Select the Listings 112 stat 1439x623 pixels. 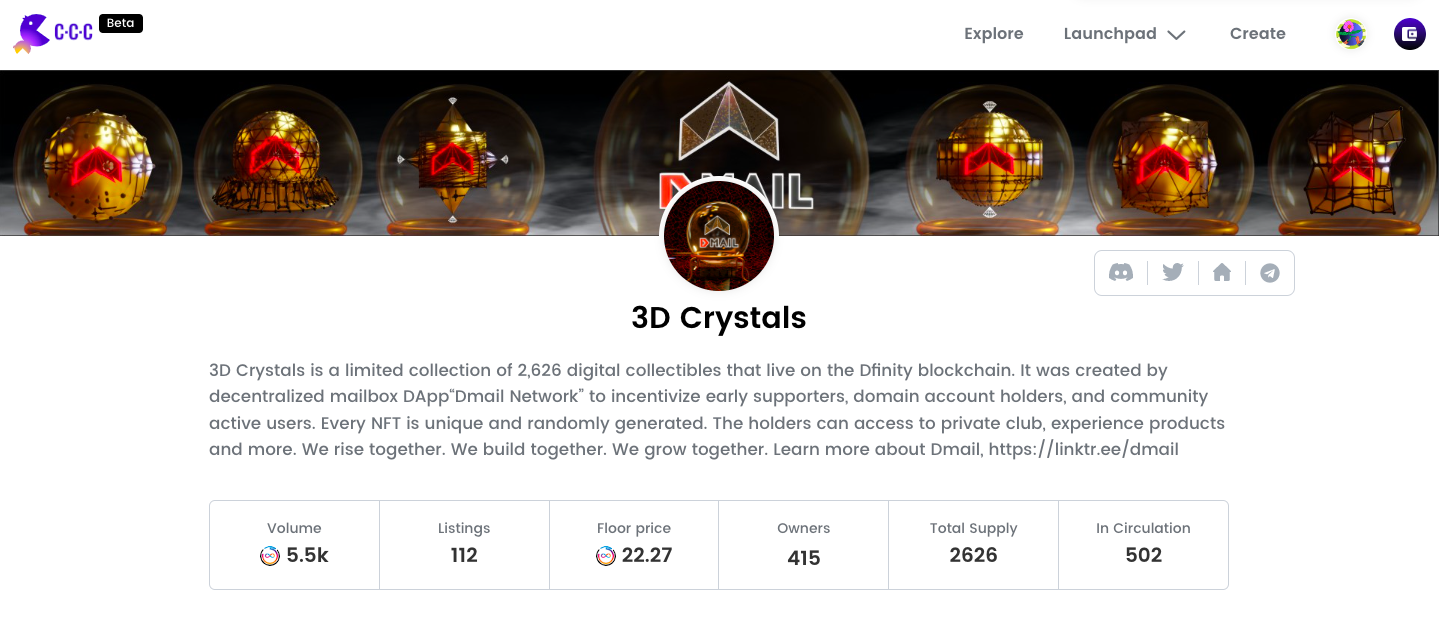(464, 545)
